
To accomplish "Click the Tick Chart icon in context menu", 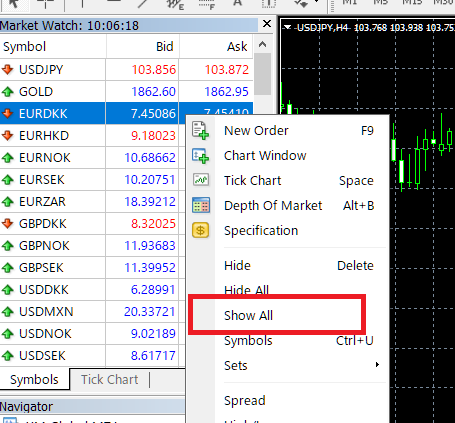I will pos(201,180).
